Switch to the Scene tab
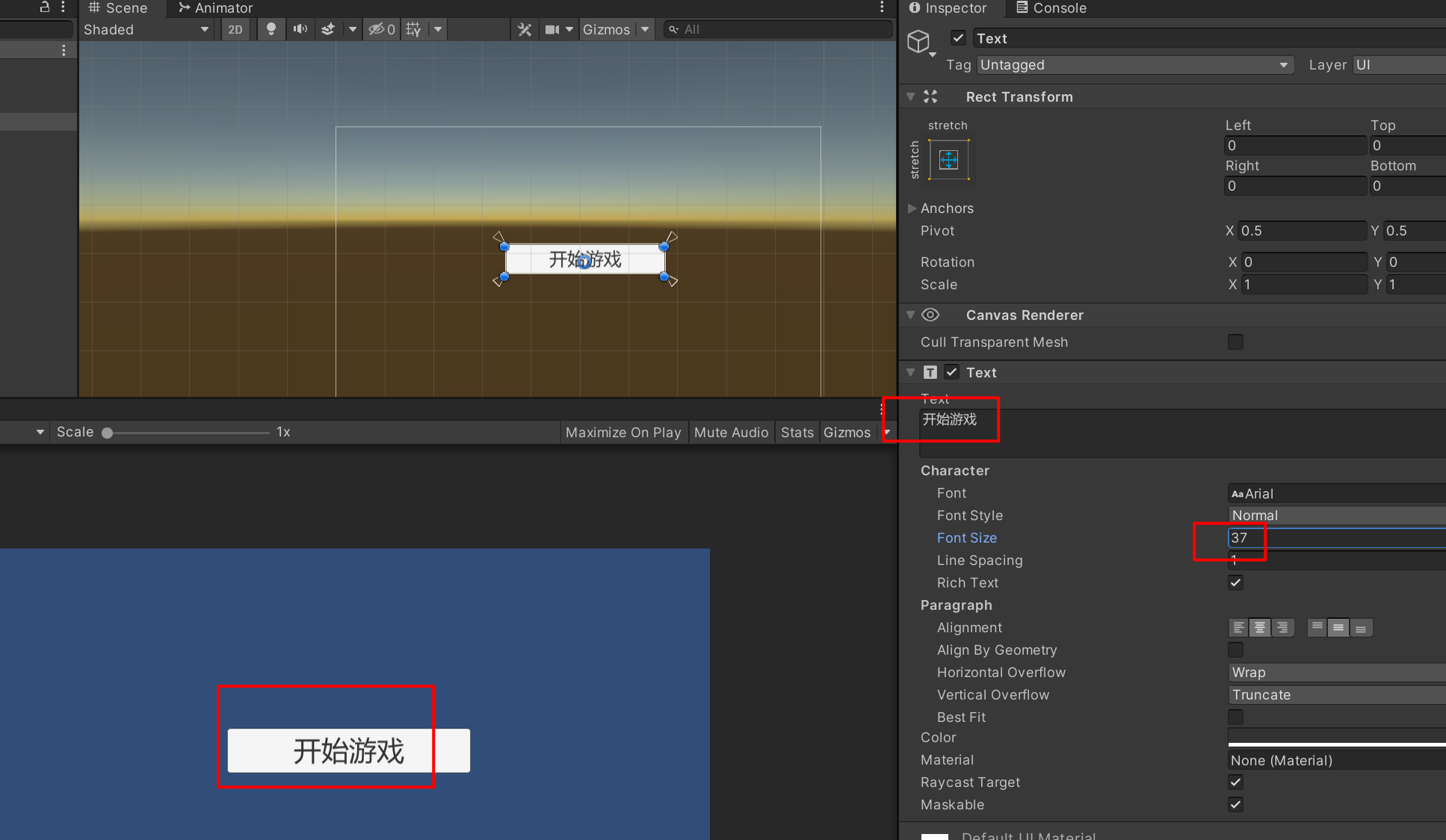The image size is (1446, 840). click(x=118, y=8)
